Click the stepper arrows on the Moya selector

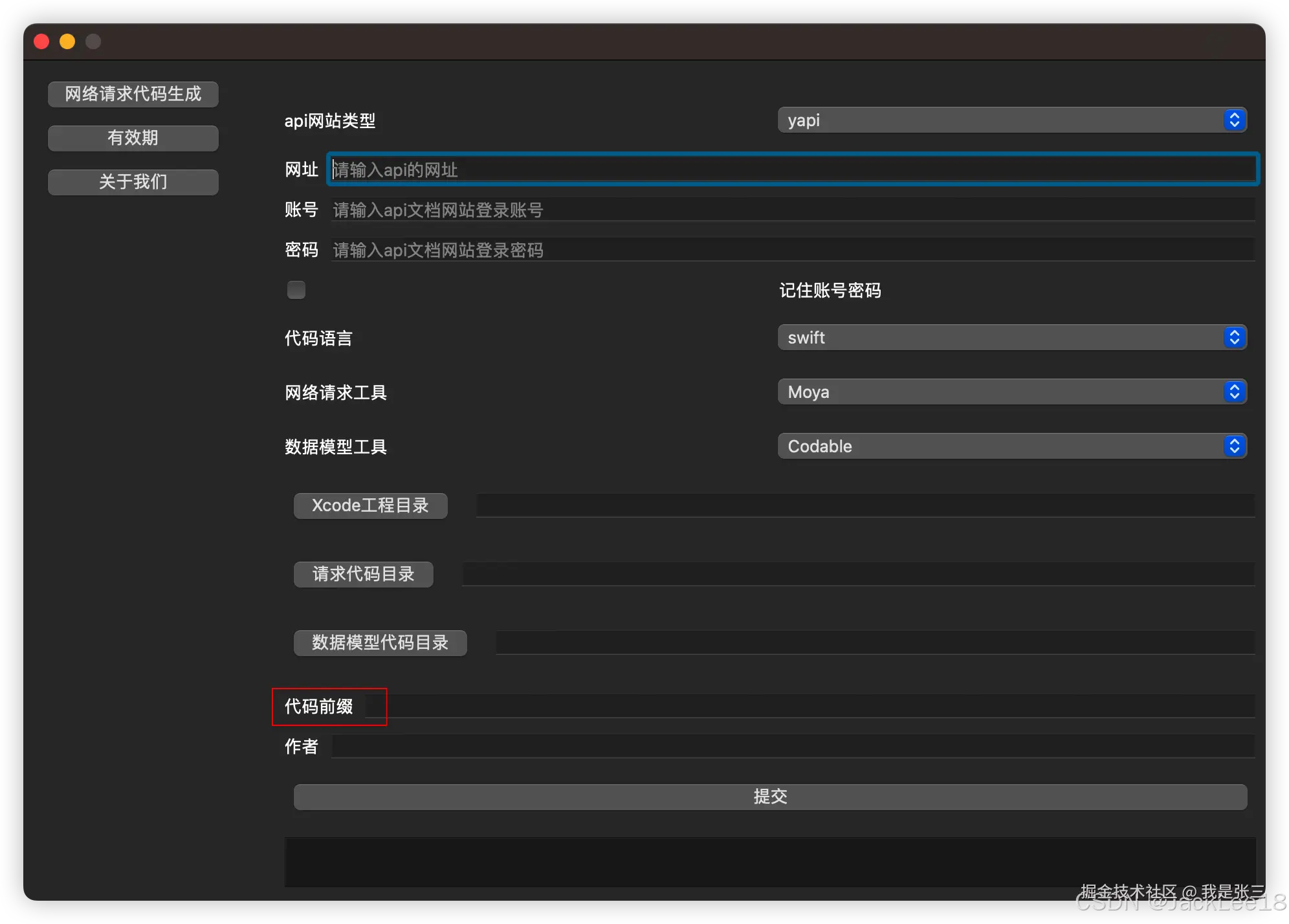coord(1235,391)
